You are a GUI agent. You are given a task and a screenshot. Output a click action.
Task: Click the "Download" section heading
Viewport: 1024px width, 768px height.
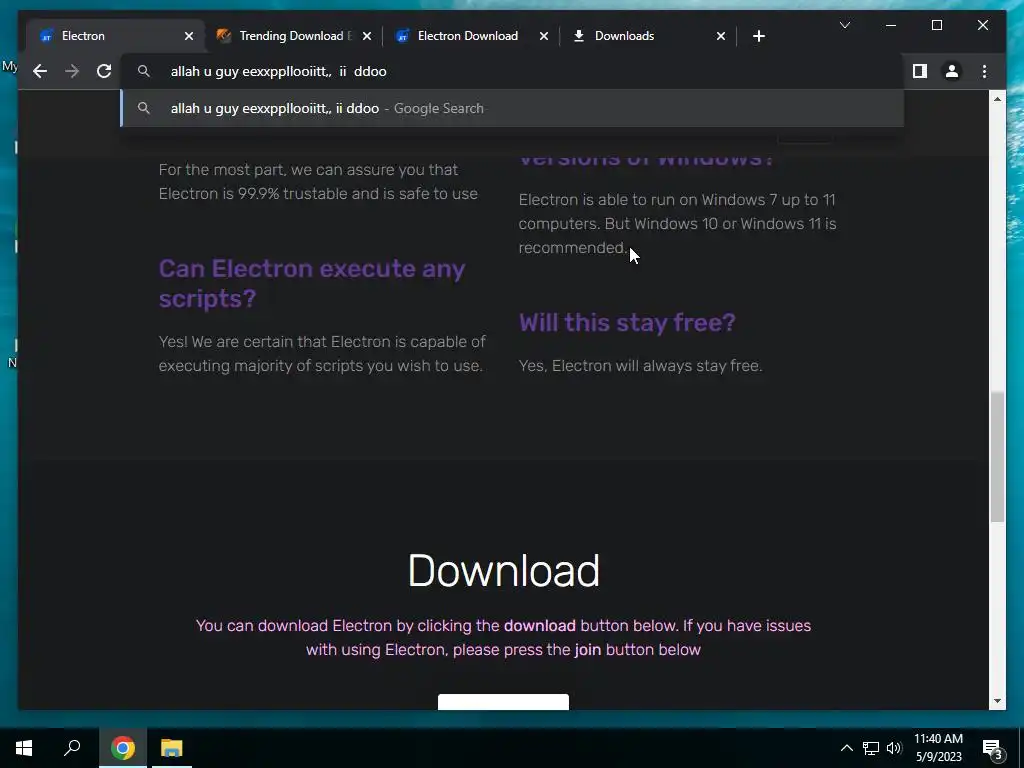504,571
